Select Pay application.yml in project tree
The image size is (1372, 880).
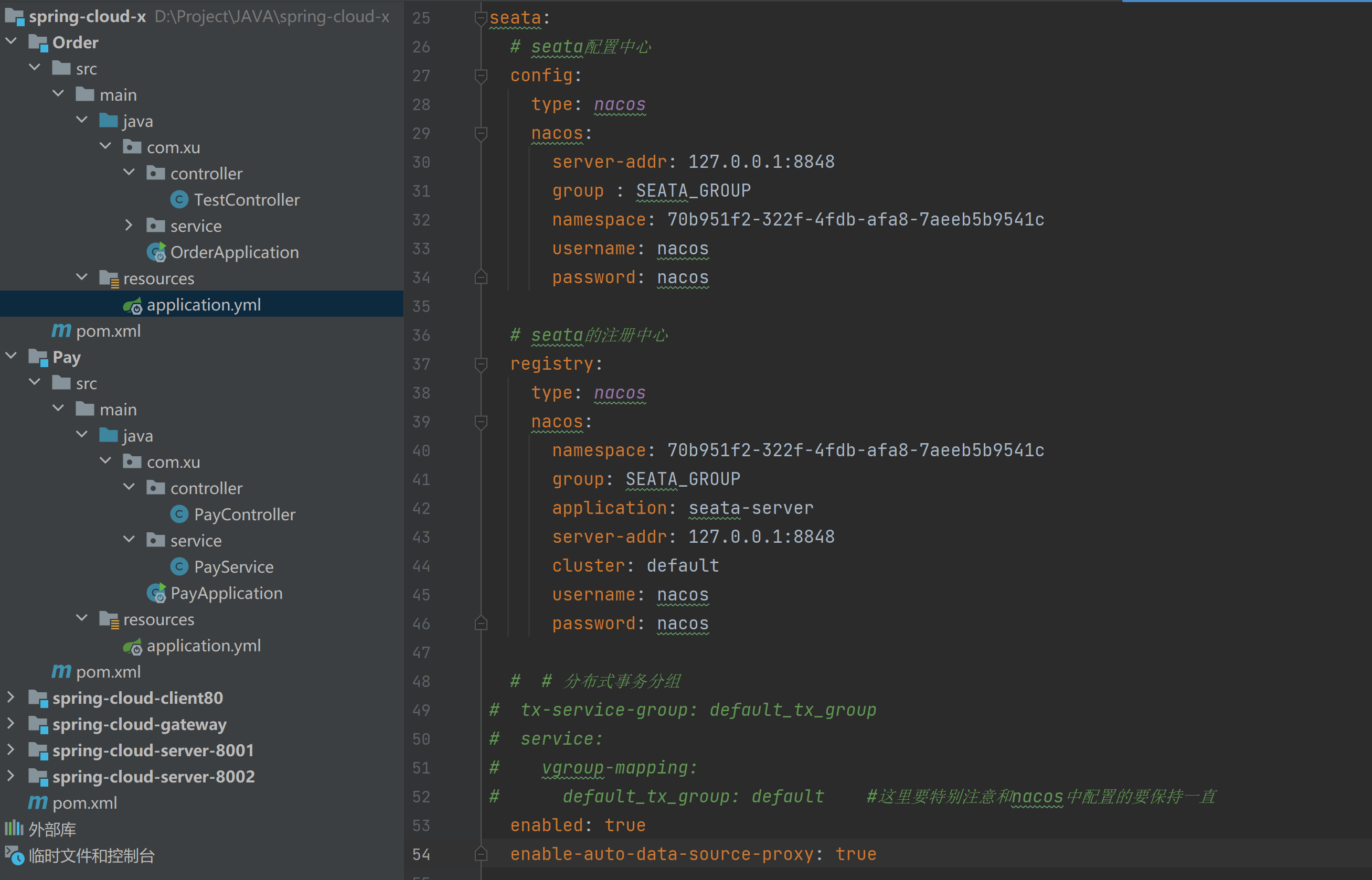coord(202,646)
